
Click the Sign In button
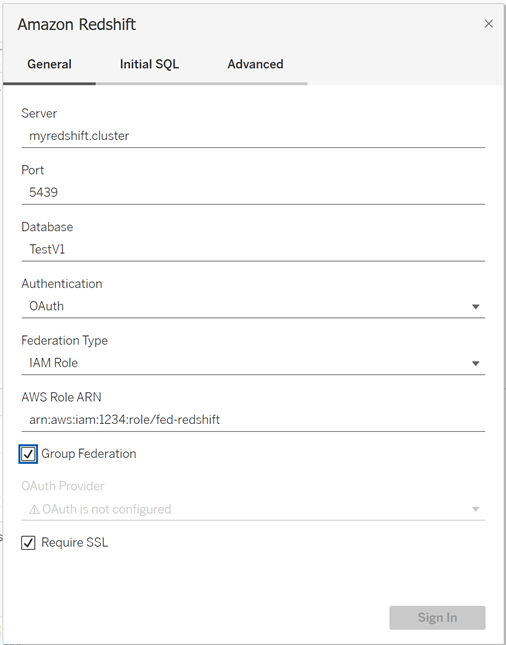(x=437, y=617)
